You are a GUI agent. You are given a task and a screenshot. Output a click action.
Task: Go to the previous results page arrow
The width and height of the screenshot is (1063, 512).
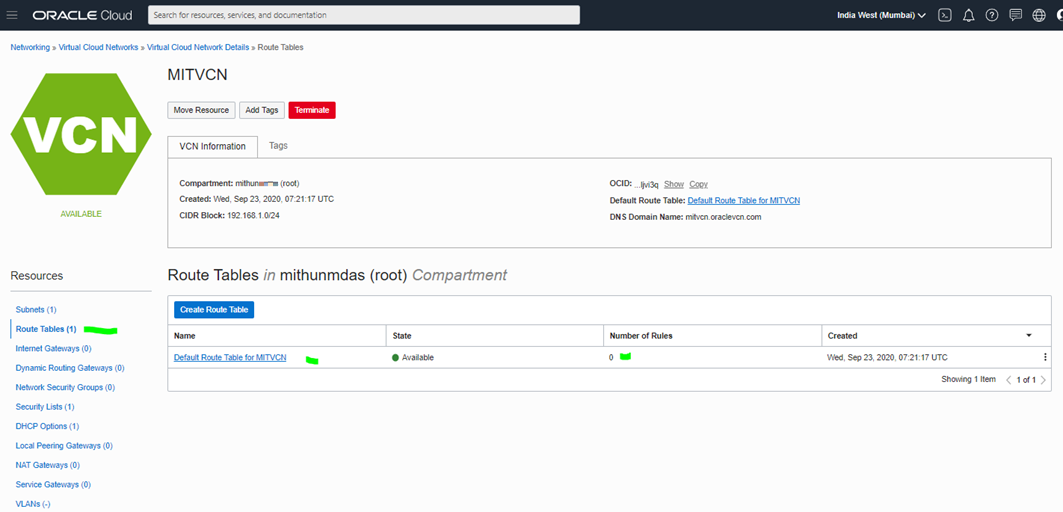coord(1008,380)
